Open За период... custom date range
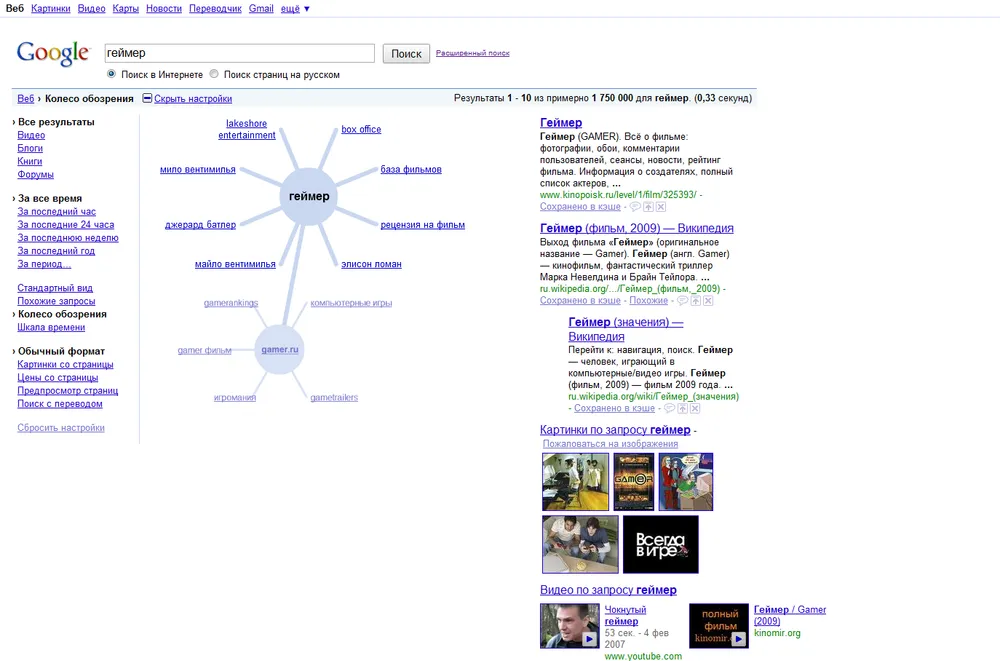The width and height of the screenshot is (1000, 661). [x=44, y=264]
